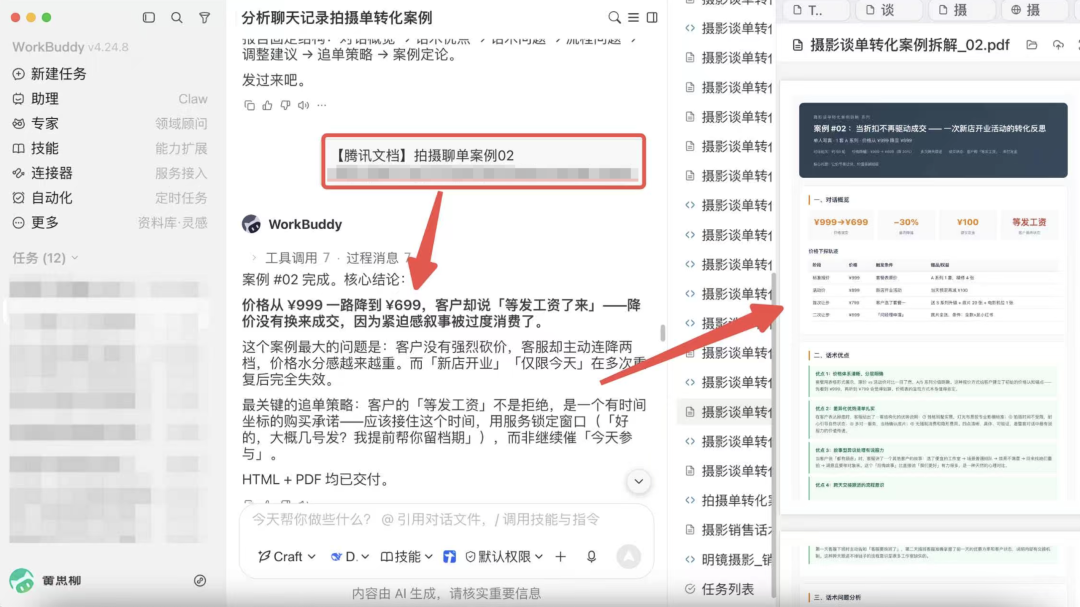Toggle the left sidebar panel icon

tap(149, 17)
